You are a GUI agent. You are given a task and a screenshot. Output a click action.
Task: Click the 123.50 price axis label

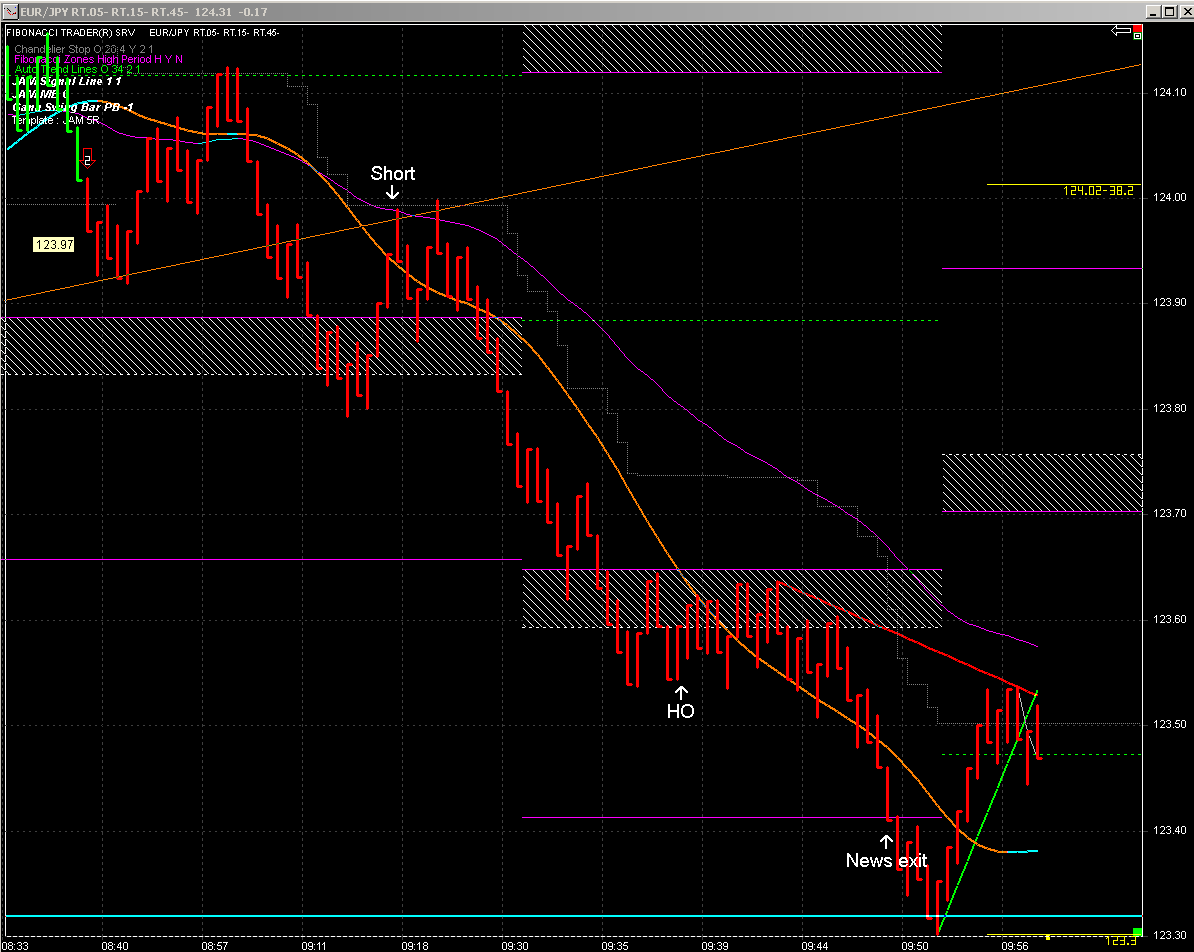(1169, 724)
